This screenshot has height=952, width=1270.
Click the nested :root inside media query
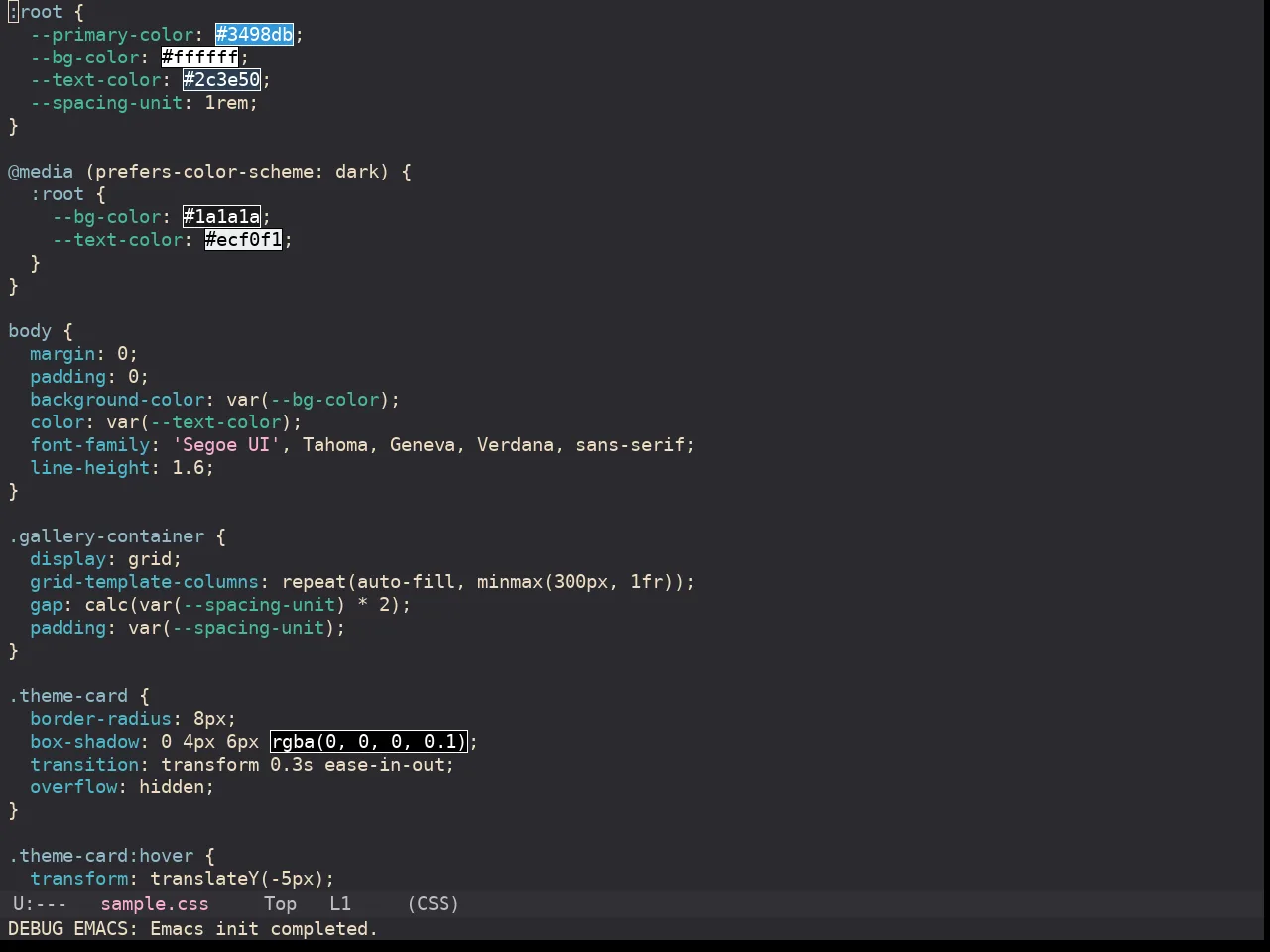[x=57, y=194]
